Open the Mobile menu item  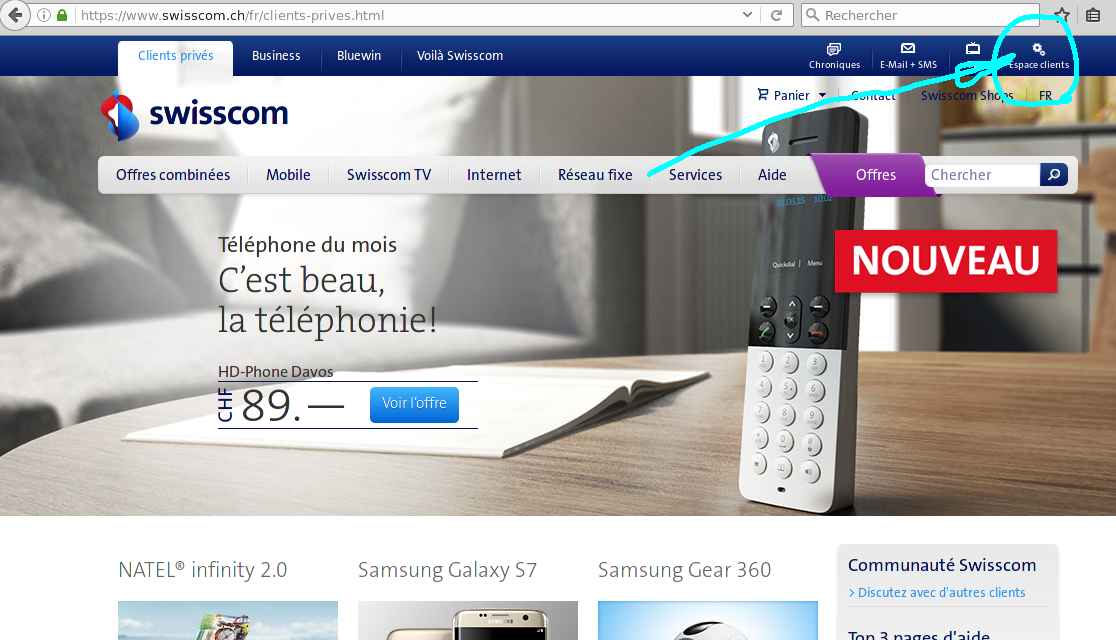tap(288, 174)
